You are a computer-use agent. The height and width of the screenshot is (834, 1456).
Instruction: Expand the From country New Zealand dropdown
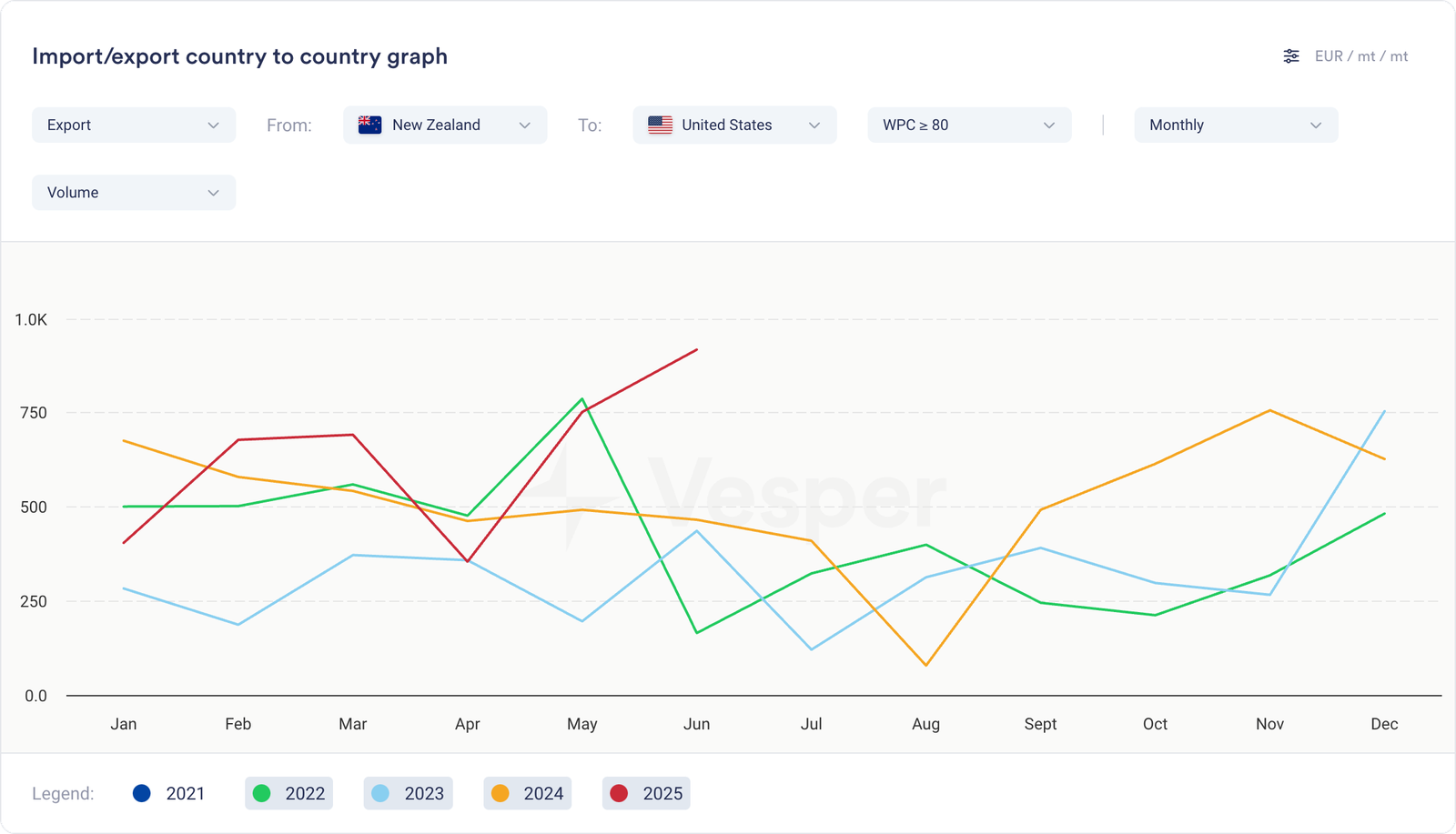tap(445, 126)
